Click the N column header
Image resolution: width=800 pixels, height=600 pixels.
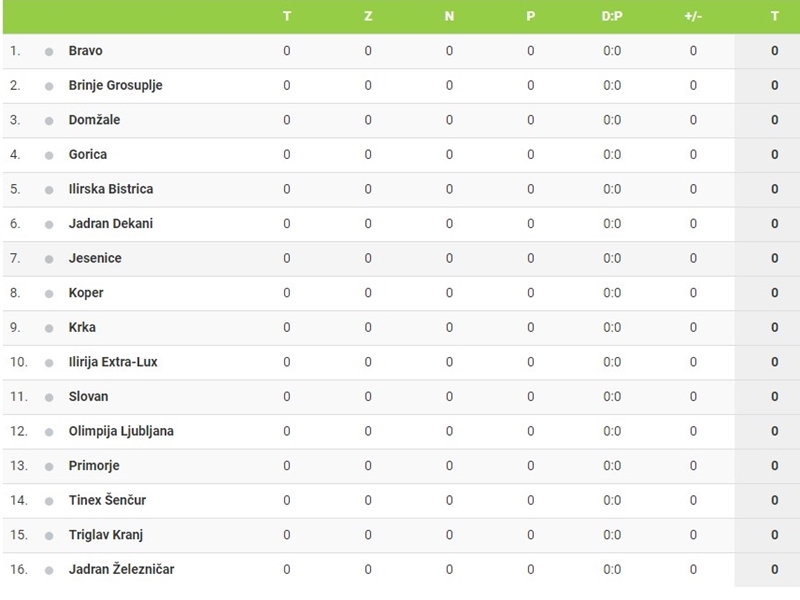click(x=449, y=16)
